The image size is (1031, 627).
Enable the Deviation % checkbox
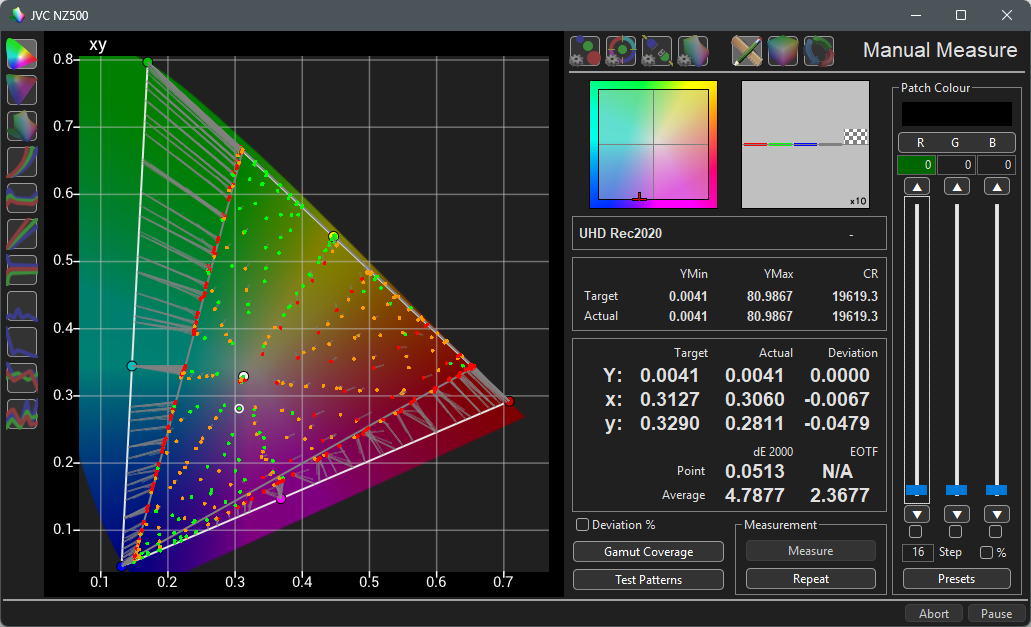582,525
